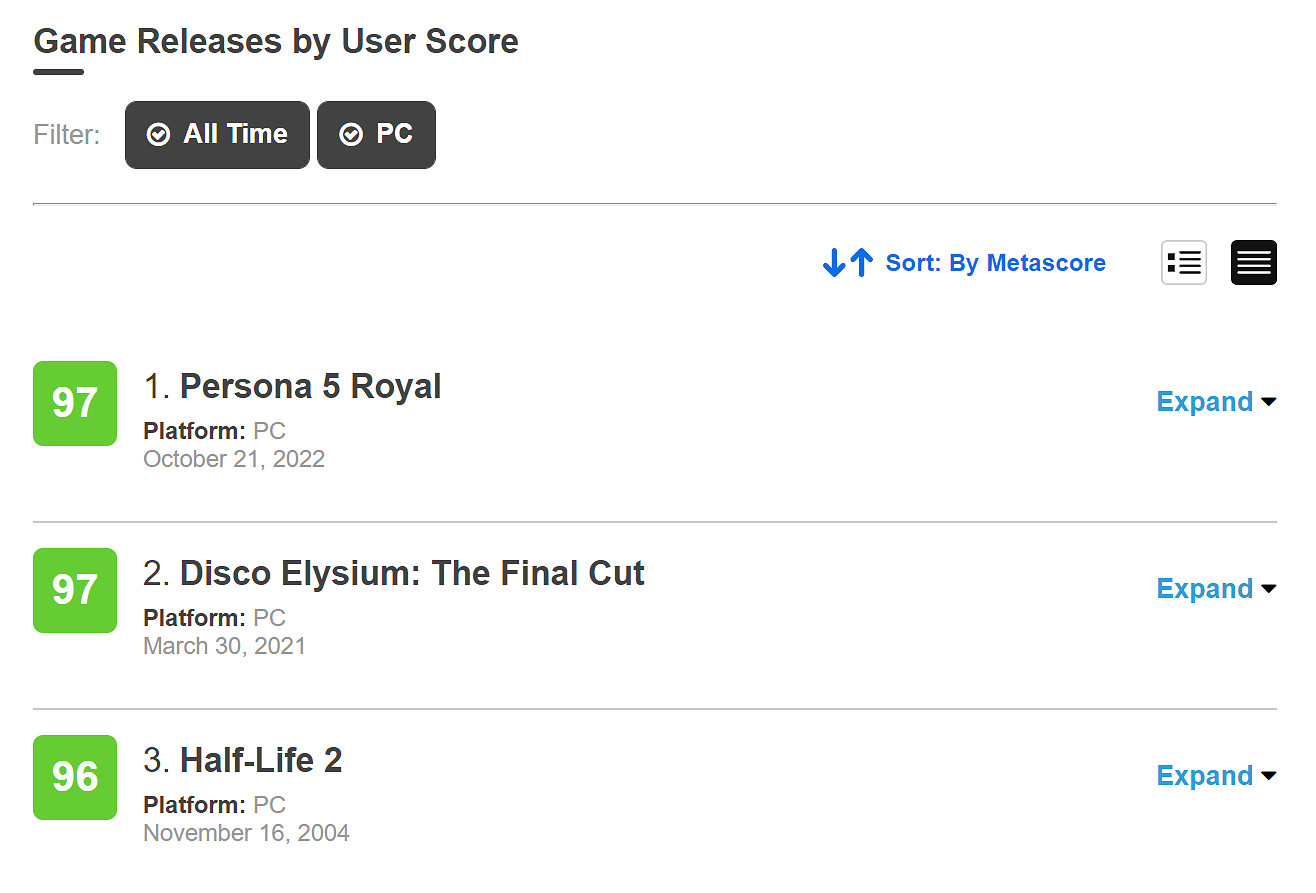Viewport: 1316px width, 893px height.
Task: Expand Disco Elysium: The Final Cut details
Action: pos(1215,589)
